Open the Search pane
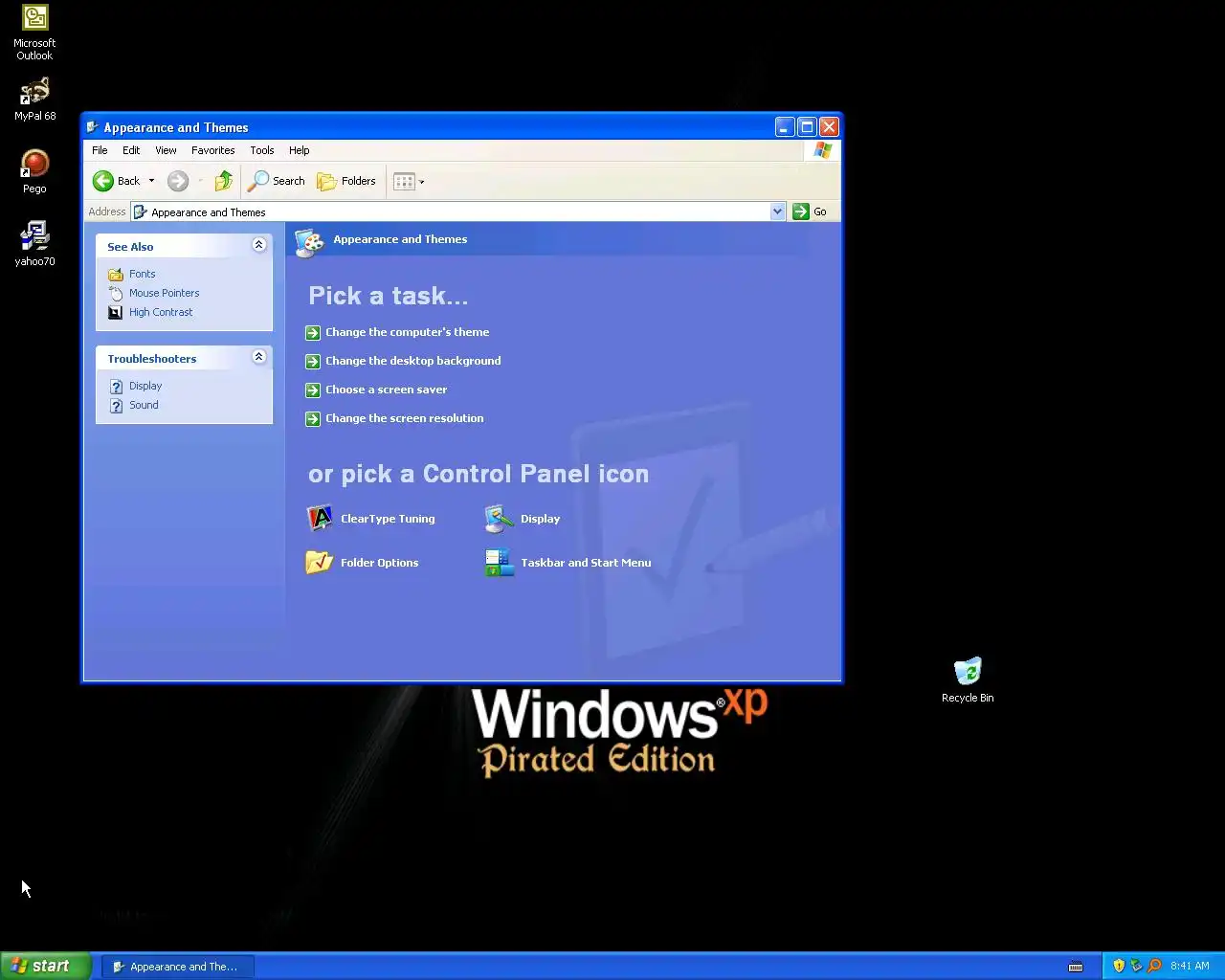The image size is (1225, 980). [x=278, y=181]
